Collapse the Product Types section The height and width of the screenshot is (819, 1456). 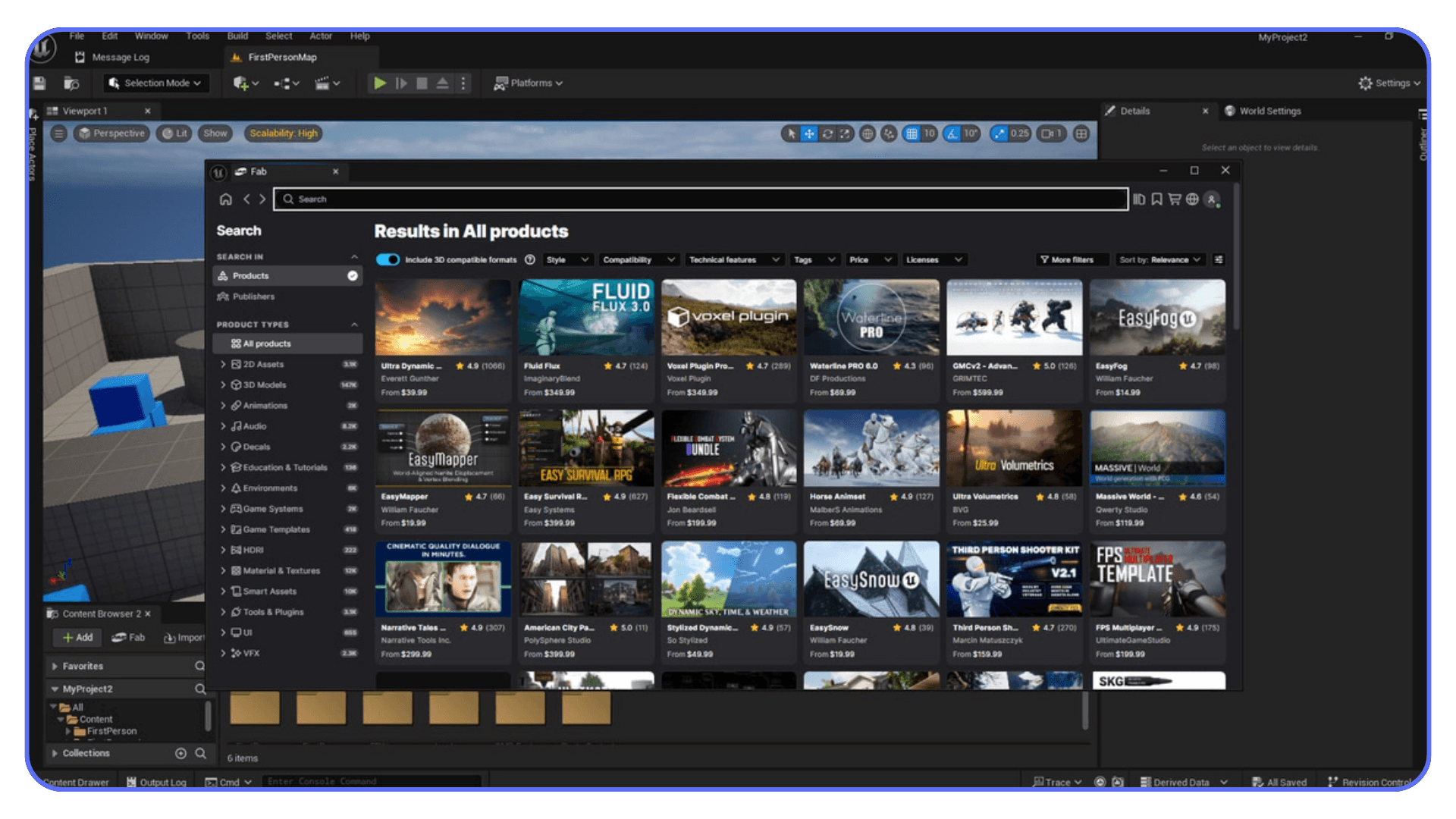(354, 325)
